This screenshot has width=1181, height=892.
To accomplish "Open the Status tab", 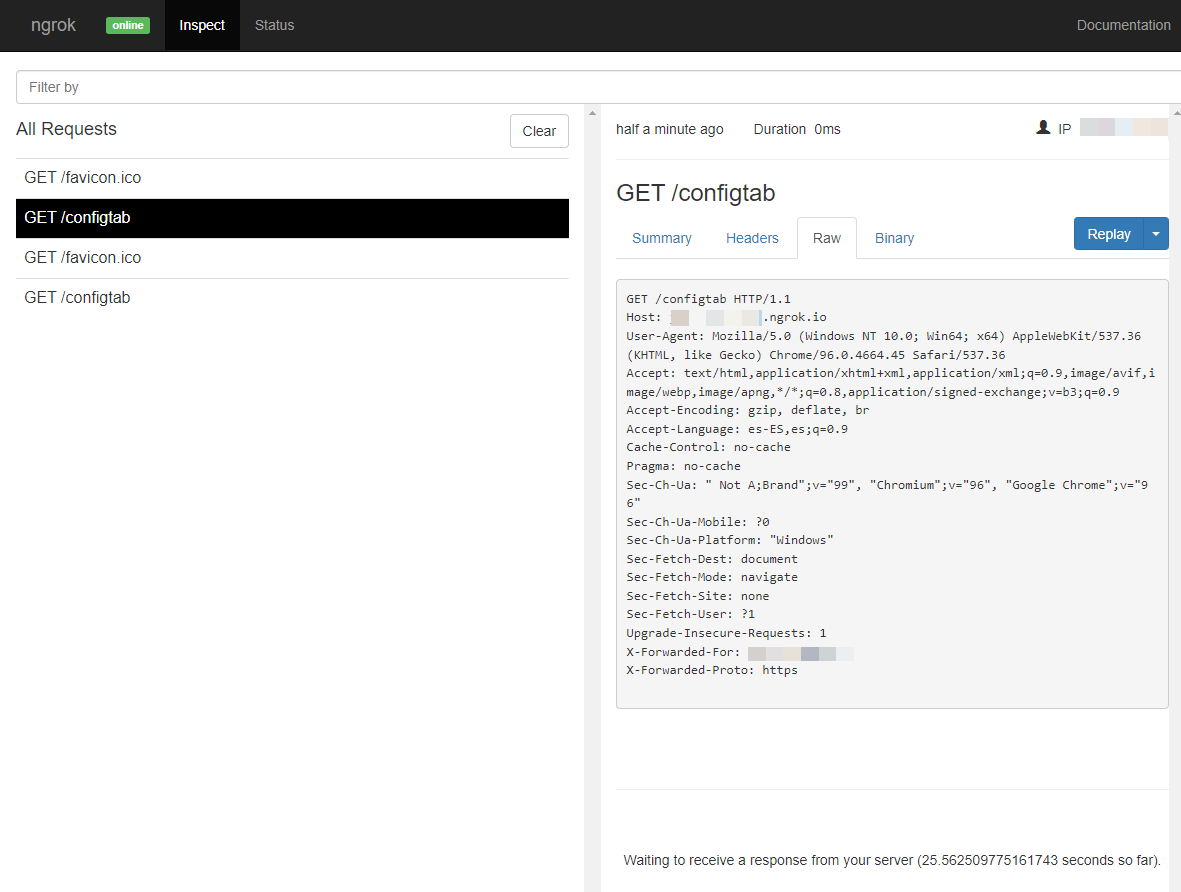I will pos(274,25).
